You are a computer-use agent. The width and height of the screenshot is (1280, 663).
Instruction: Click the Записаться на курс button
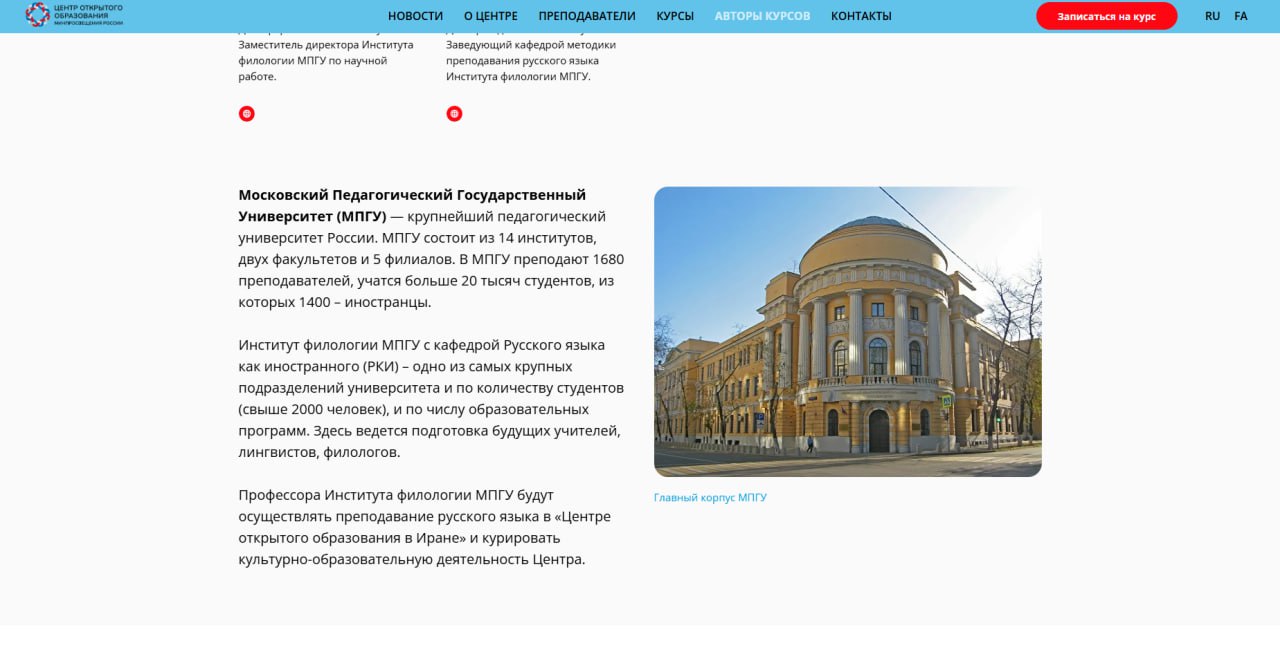point(1106,16)
